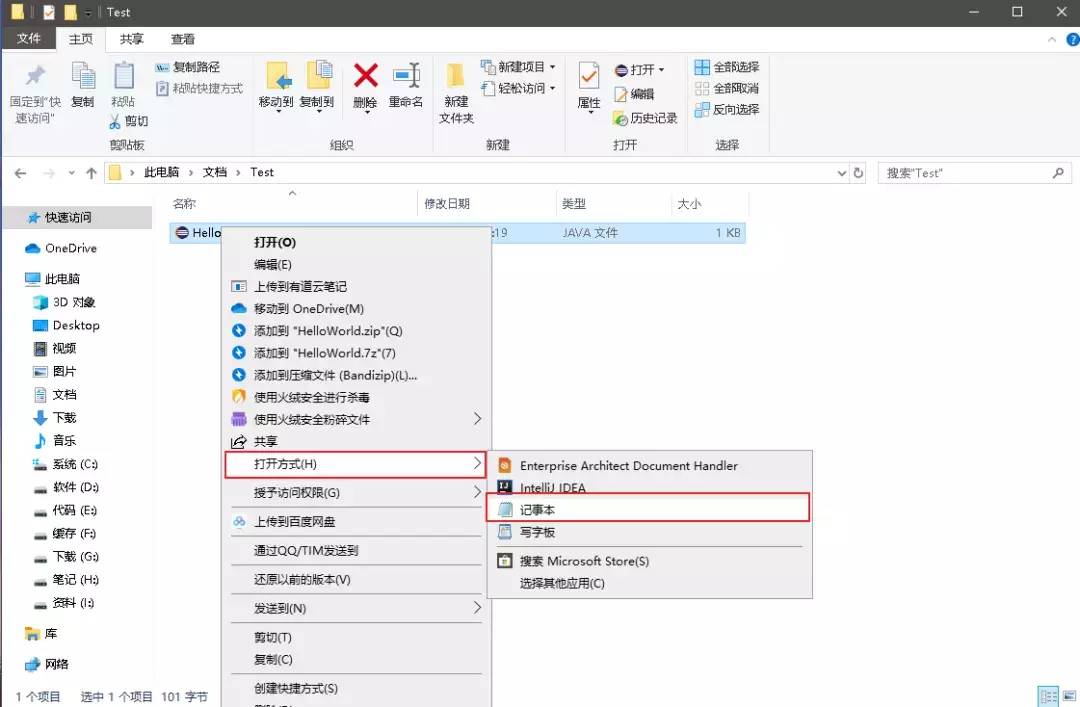The width and height of the screenshot is (1080, 707).
Task: Switch to the View ribbon tab
Action: (183, 39)
